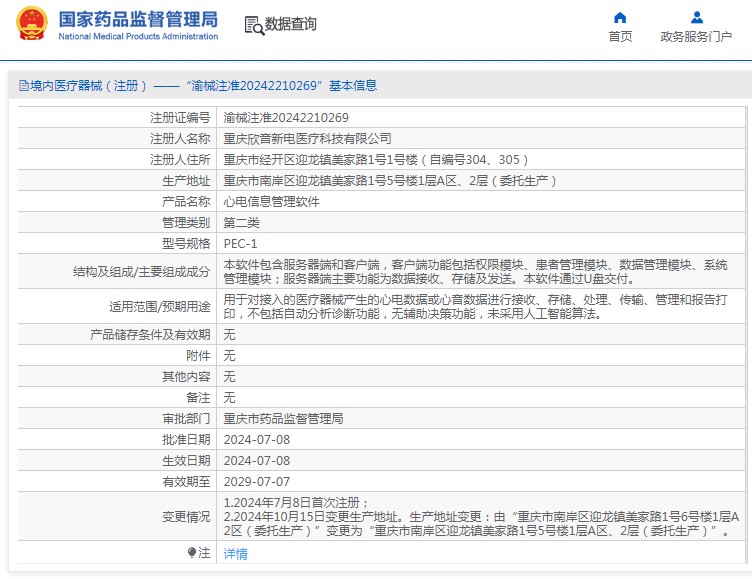Click the 首页 home icon

tap(620, 18)
